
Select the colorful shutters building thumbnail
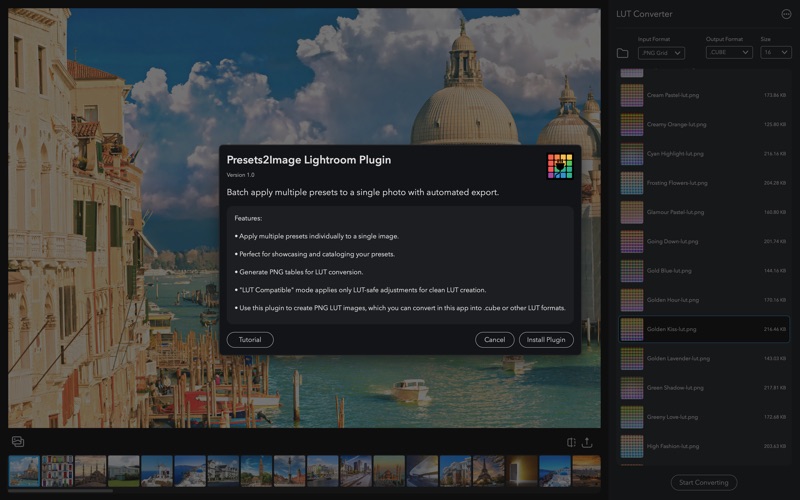click(x=57, y=471)
